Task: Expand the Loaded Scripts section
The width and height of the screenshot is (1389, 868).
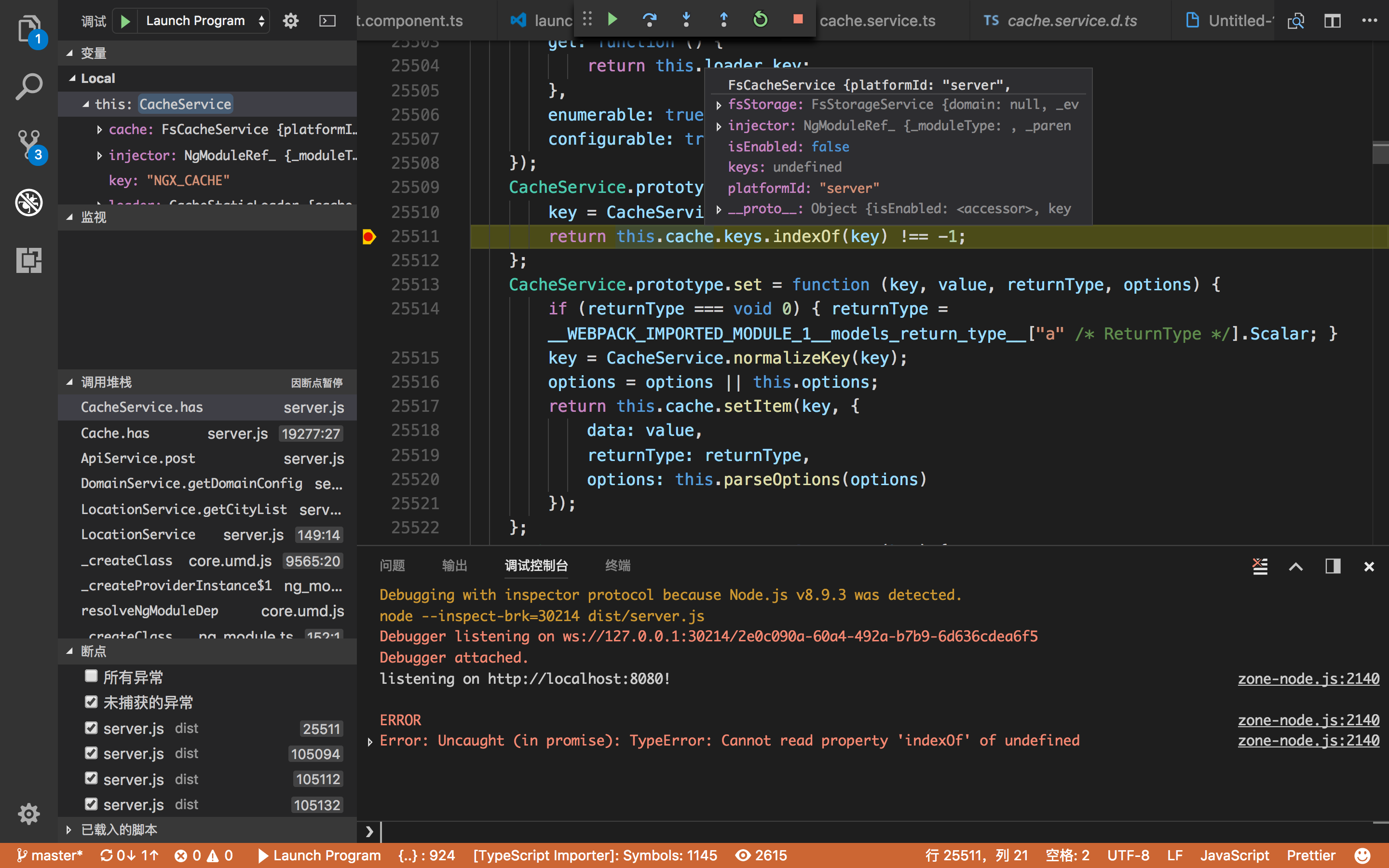Action: 69,829
